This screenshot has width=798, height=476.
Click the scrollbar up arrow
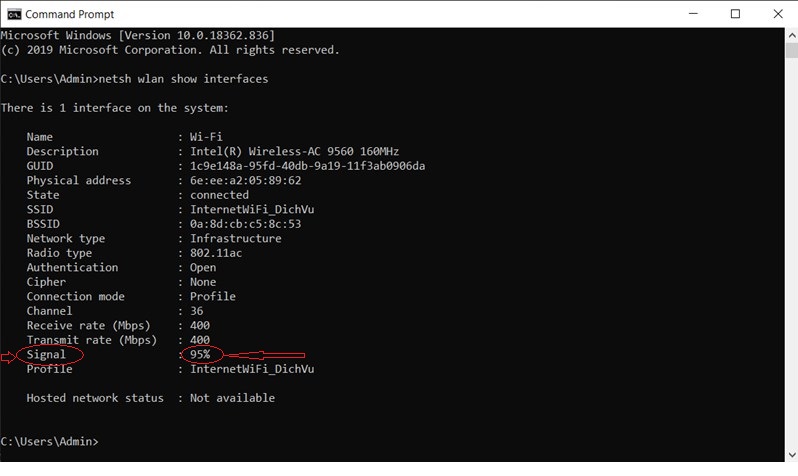(x=791, y=36)
